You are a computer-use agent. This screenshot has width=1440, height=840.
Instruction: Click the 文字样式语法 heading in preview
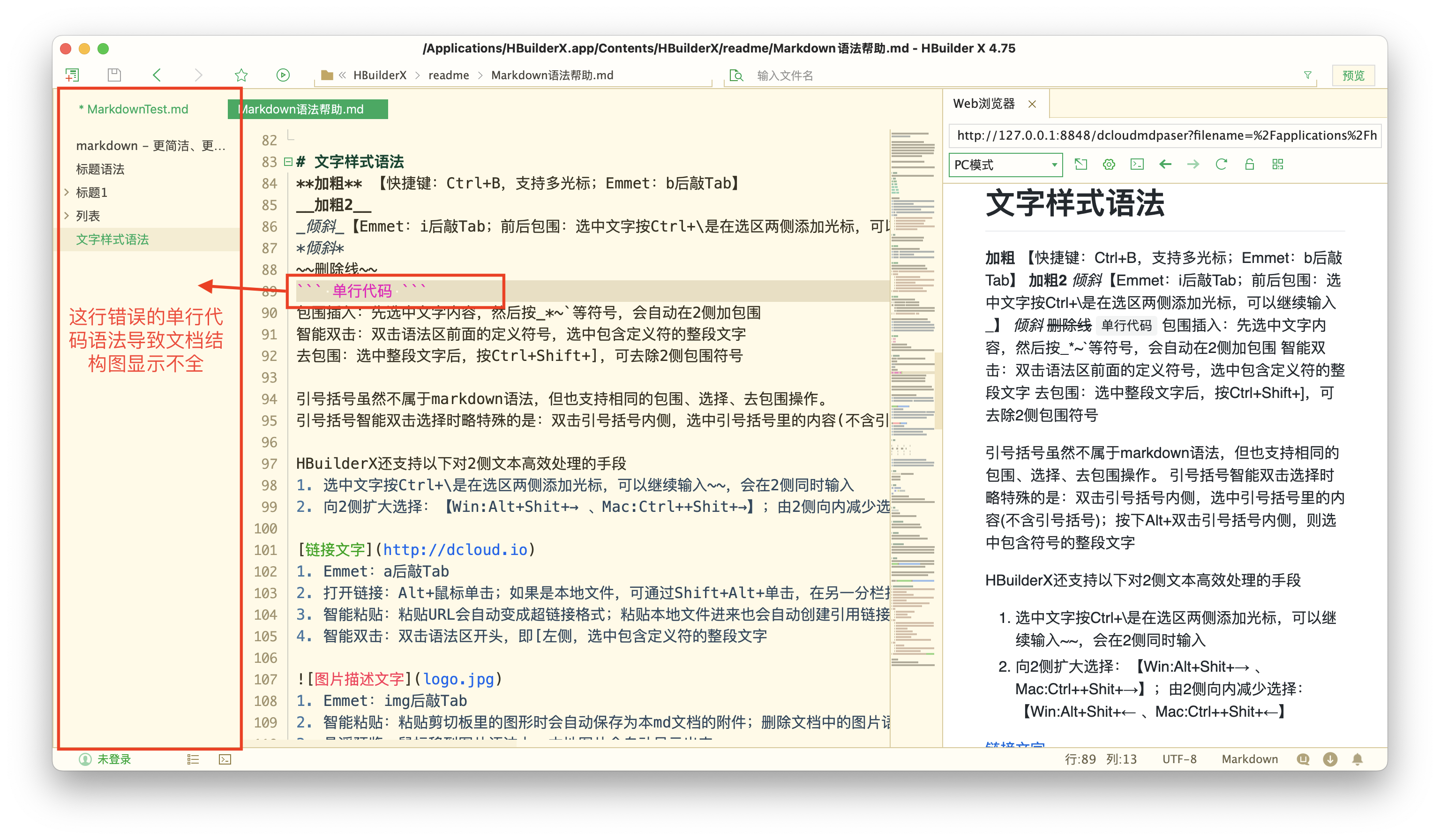pyautogui.click(x=1075, y=203)
